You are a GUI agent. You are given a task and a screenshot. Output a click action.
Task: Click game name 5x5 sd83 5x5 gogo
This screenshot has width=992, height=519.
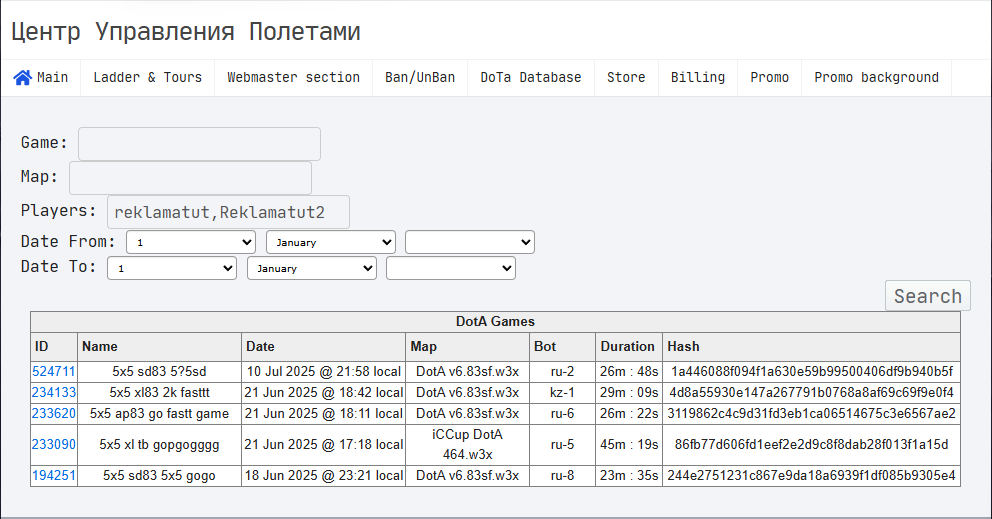[159, 475]
